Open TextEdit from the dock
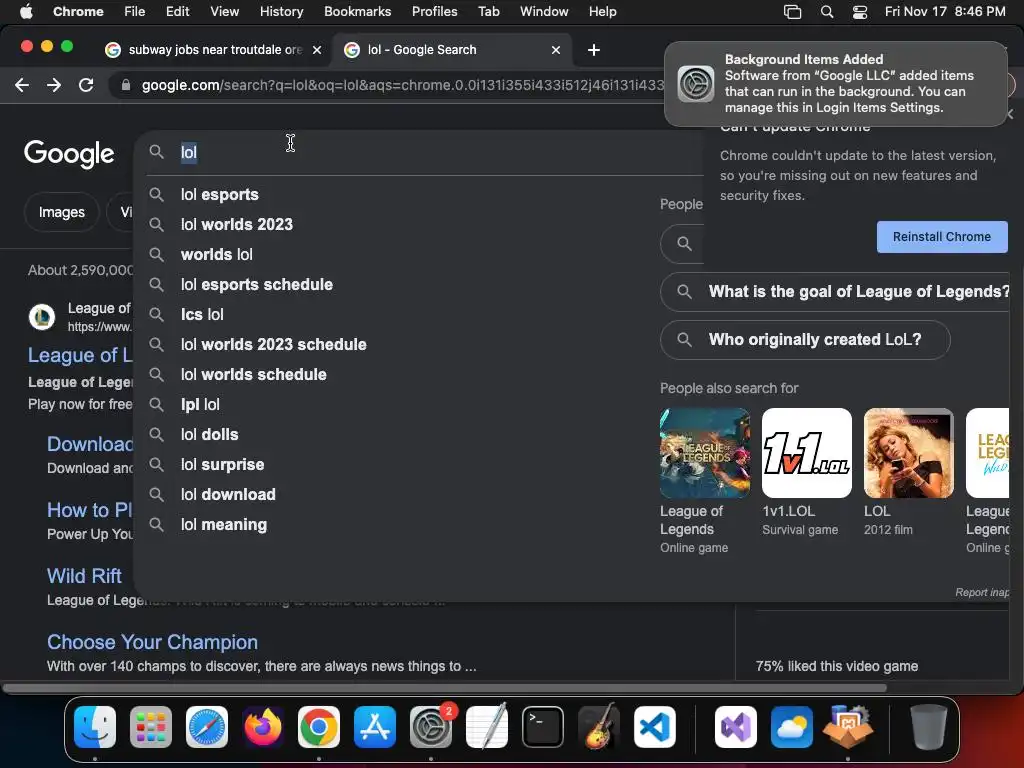This screenshot has width=1024, height=768. (487, 727)
